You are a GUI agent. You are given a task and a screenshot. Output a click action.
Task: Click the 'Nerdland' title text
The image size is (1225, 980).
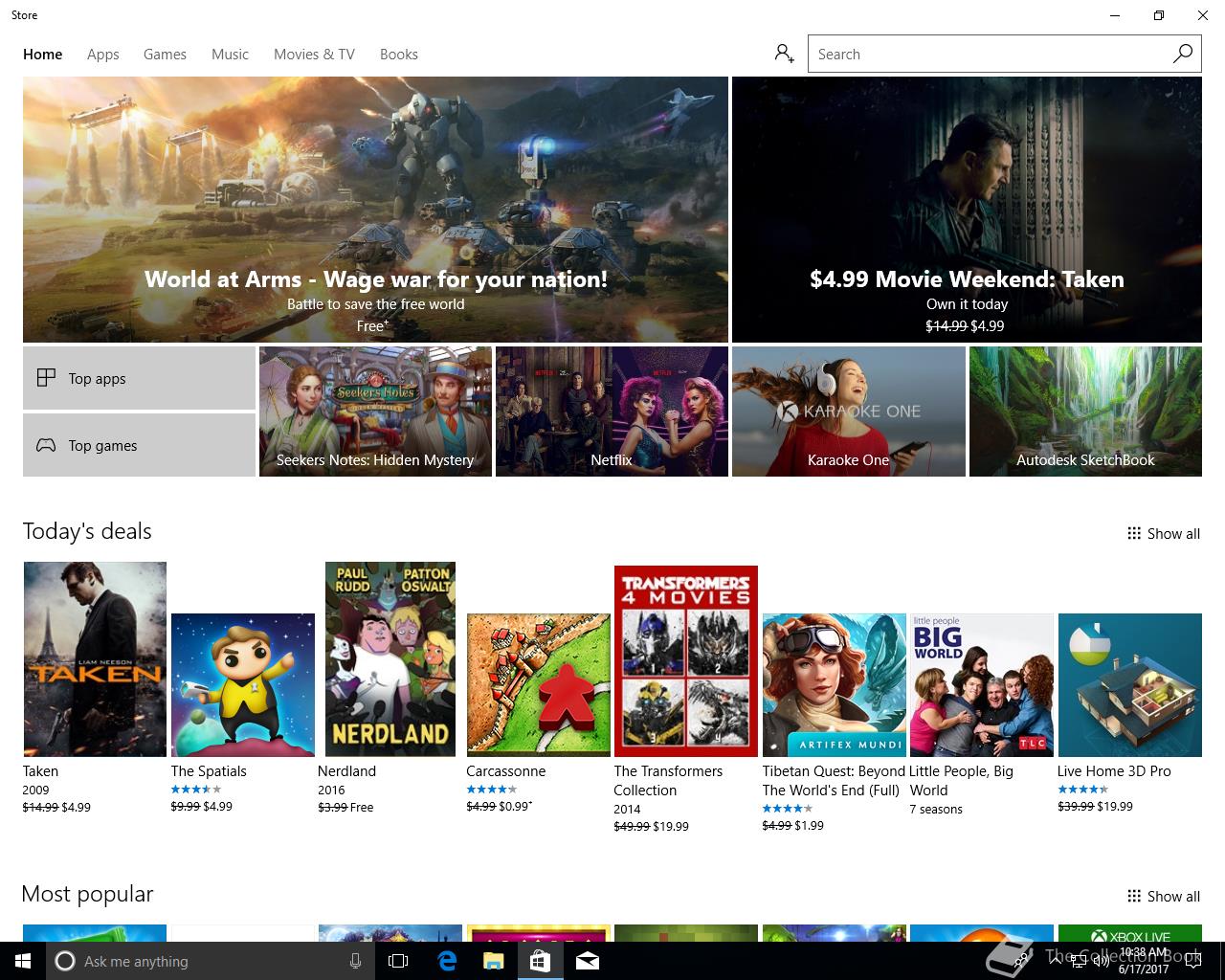click(x=346, y=771)
